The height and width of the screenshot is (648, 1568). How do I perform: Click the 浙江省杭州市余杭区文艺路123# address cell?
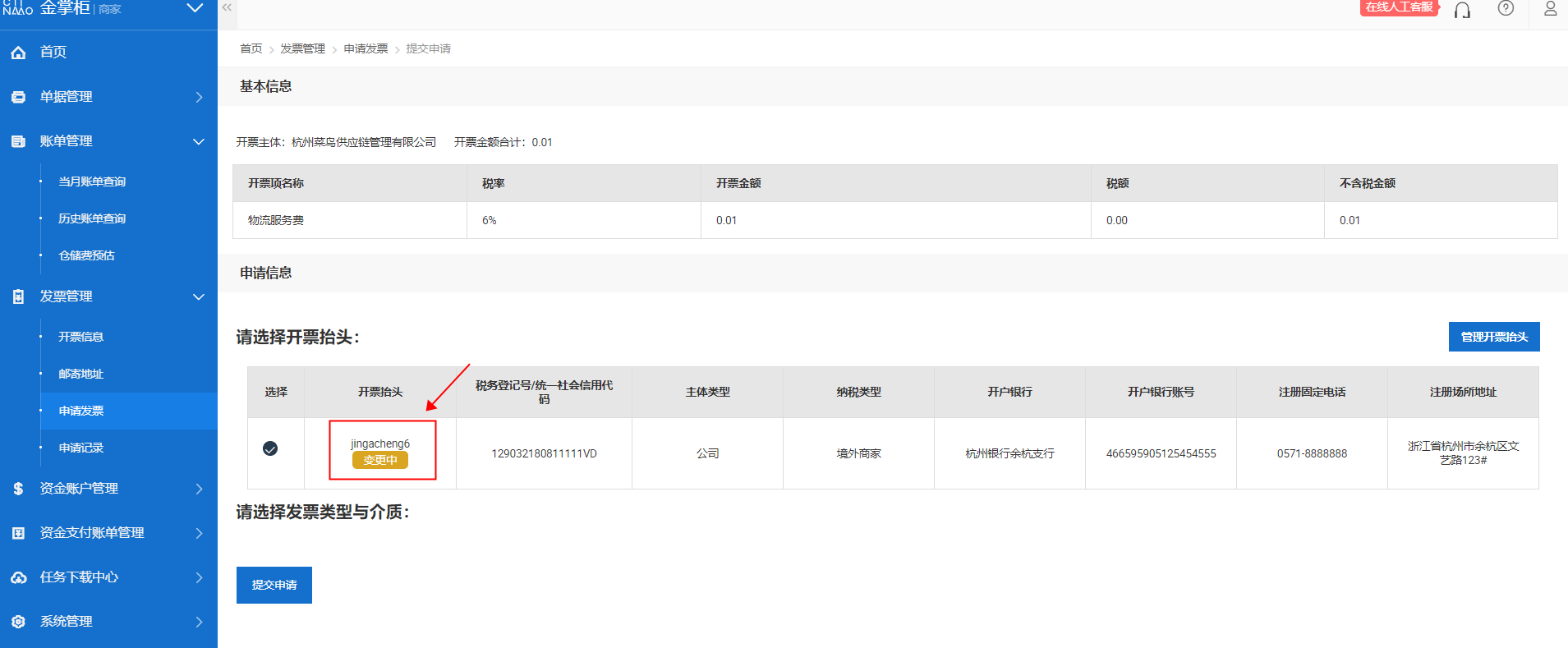click(x=1463, y=453)
